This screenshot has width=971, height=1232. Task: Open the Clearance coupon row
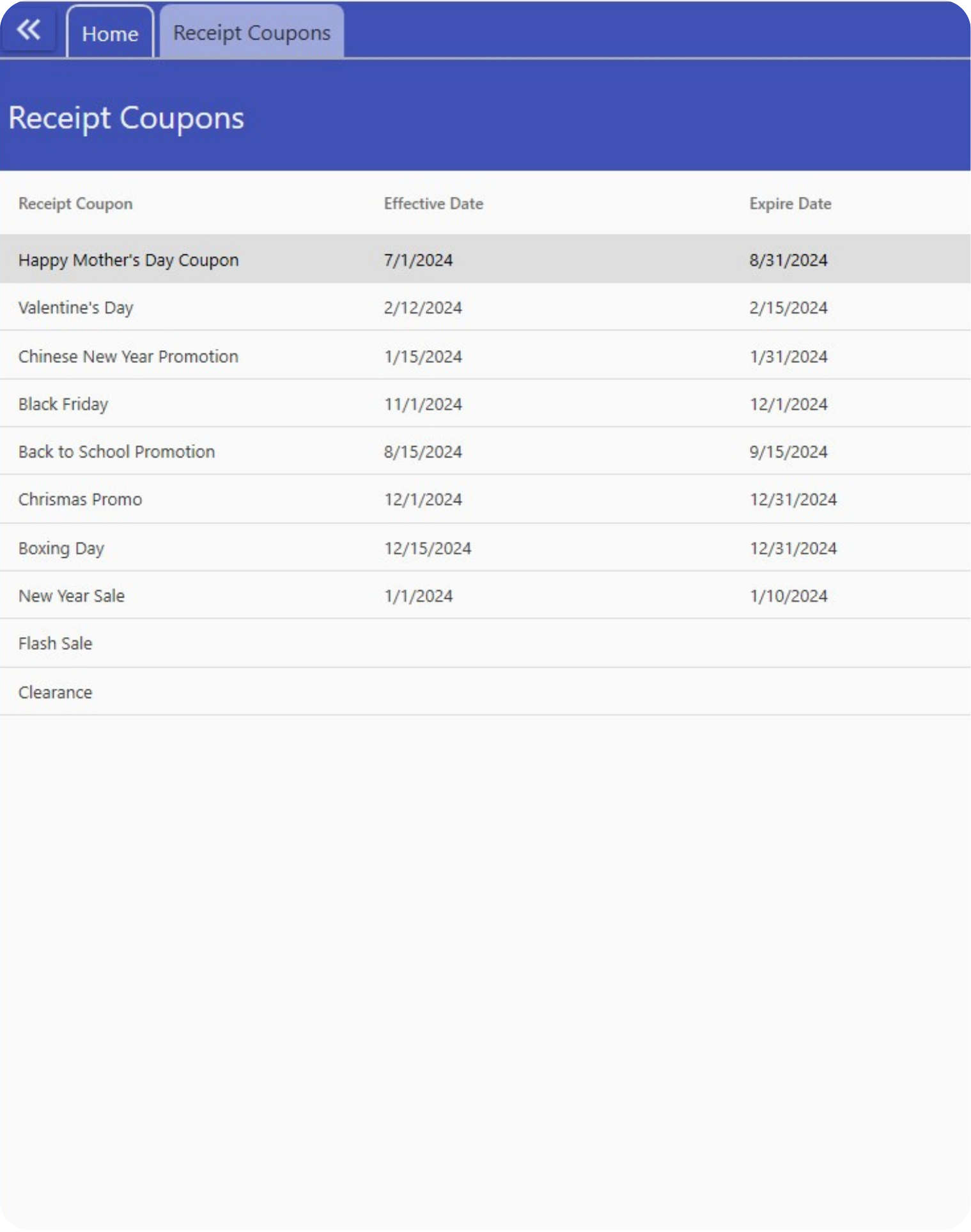coord(56,693)
